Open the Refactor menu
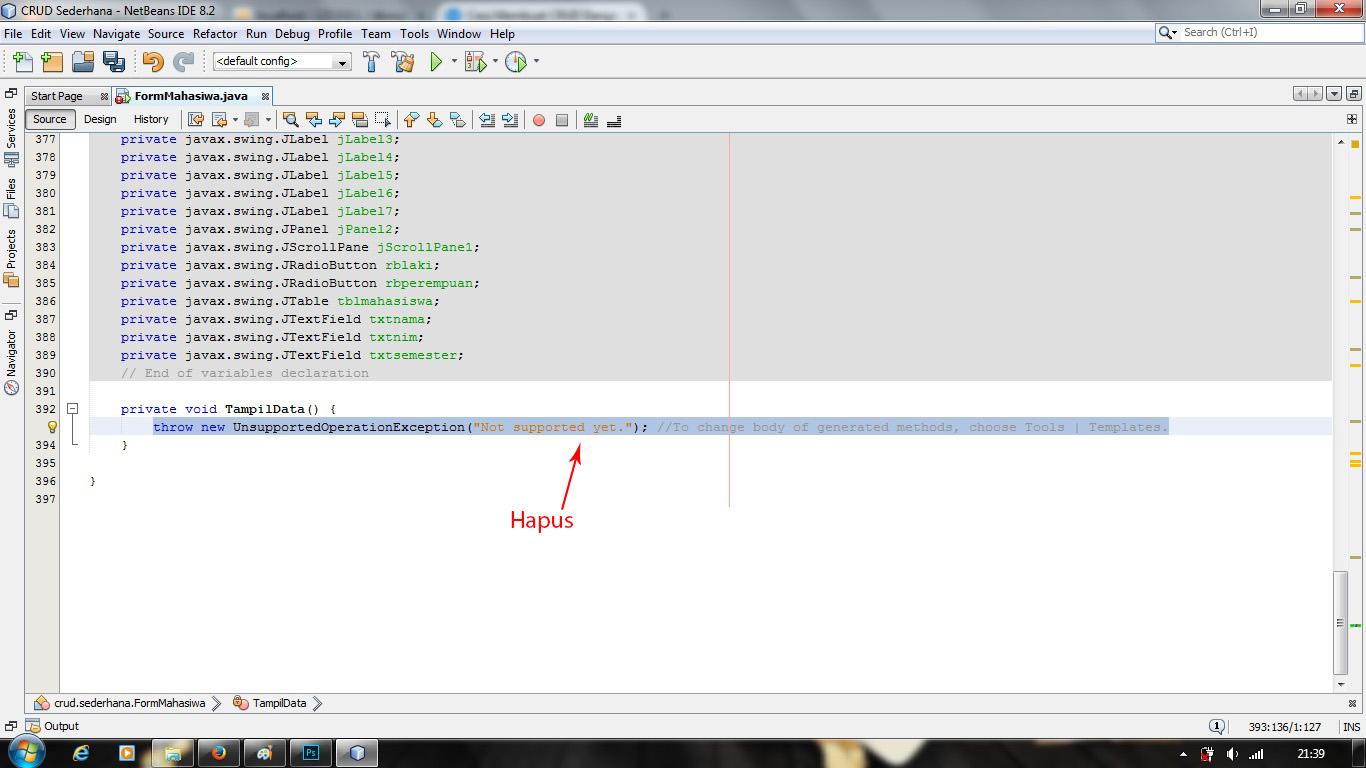 pyautogui.click(x=215, y=33)
